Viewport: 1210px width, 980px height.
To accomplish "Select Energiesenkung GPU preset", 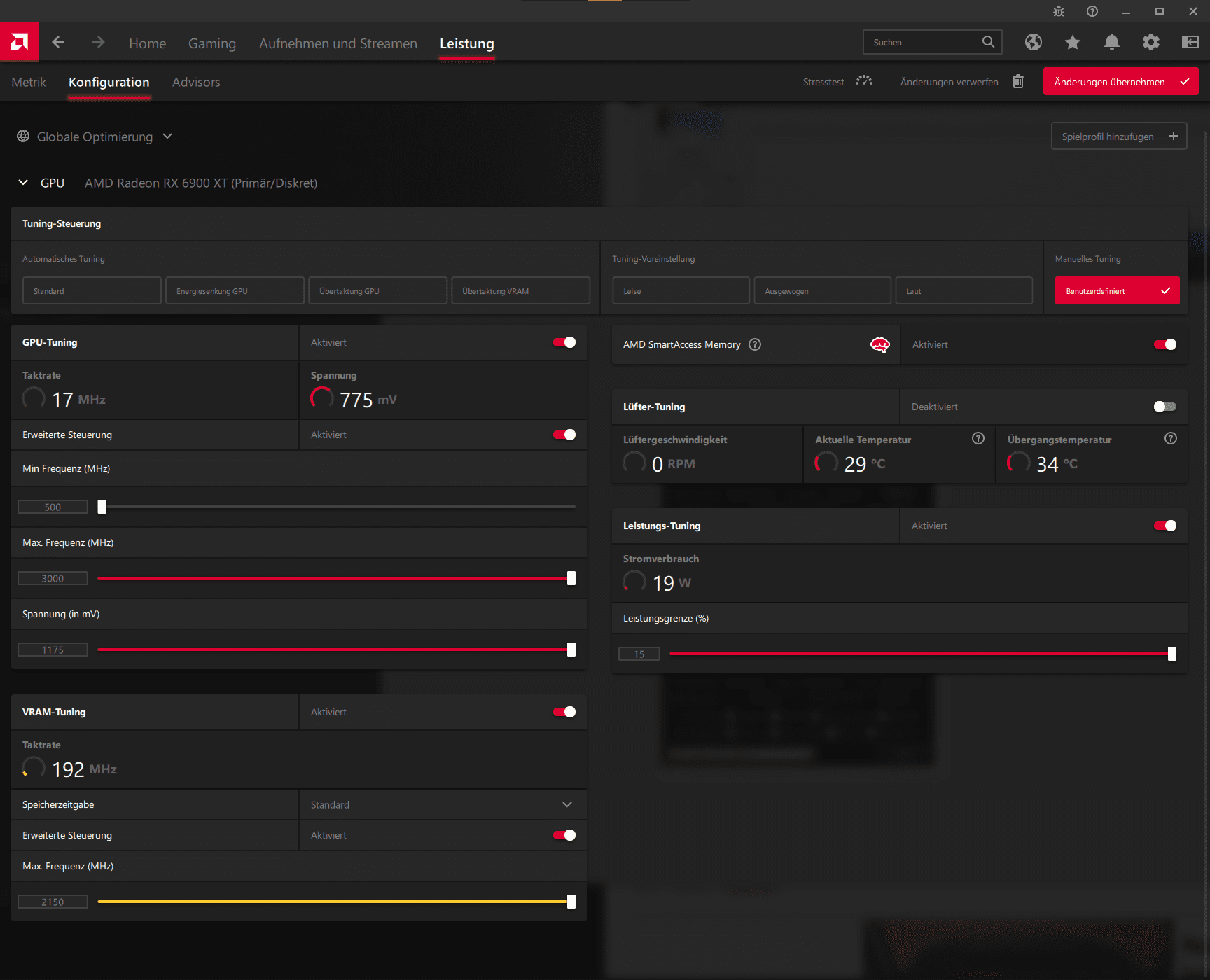I will pyautogui.click(x=235, y=290).
